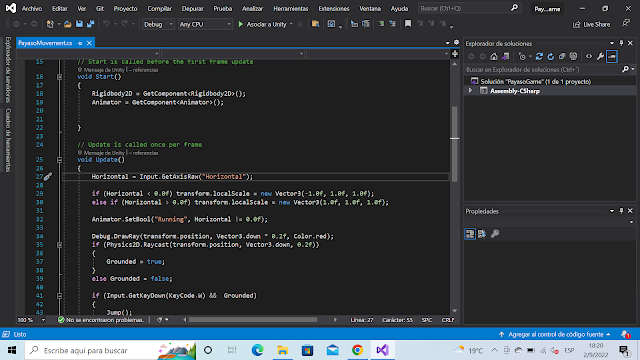Collapse the Start() method outline
This screenshot has height=360, width=640.
point(60,77)
